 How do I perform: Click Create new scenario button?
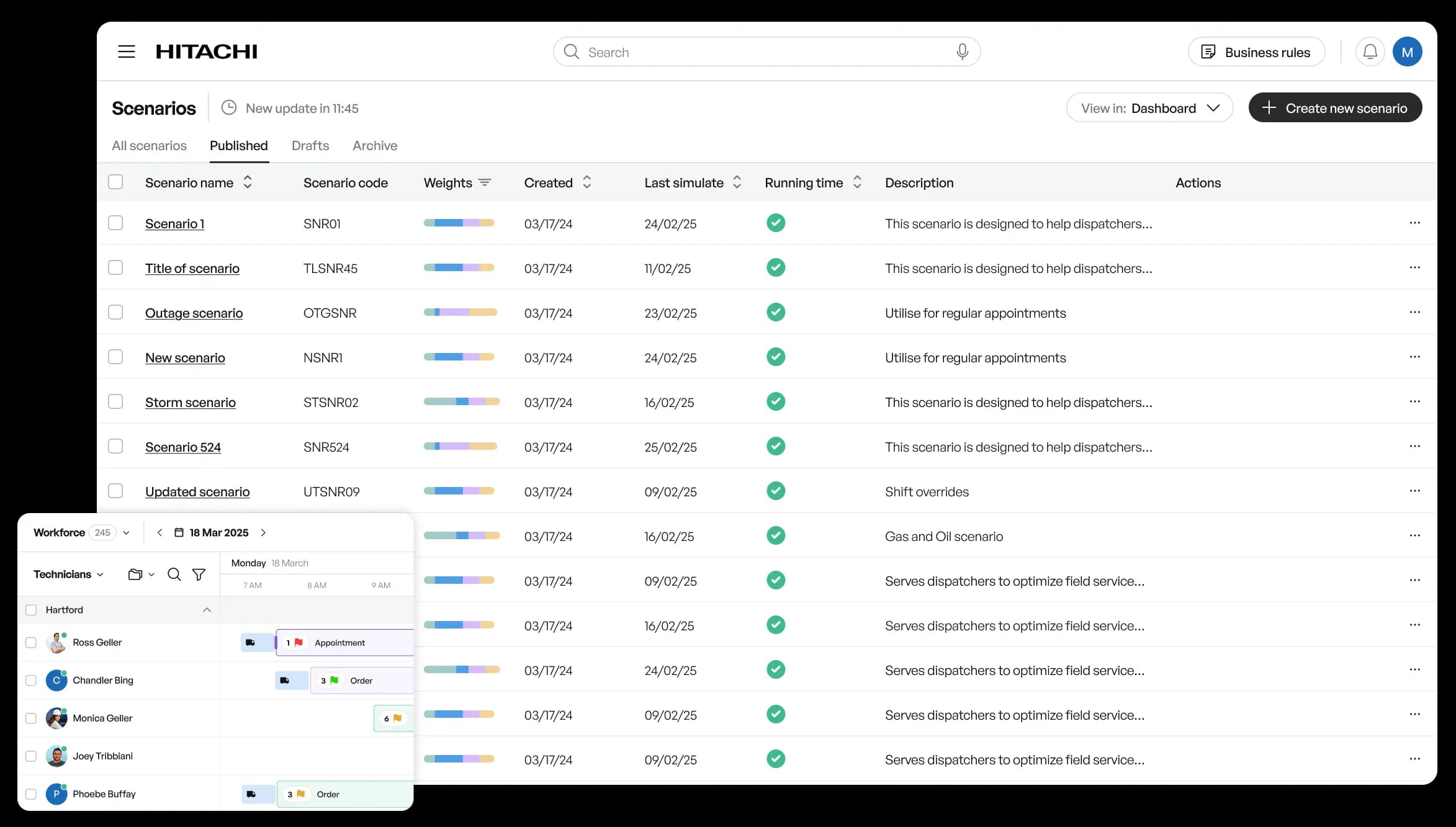point(1335,108)
